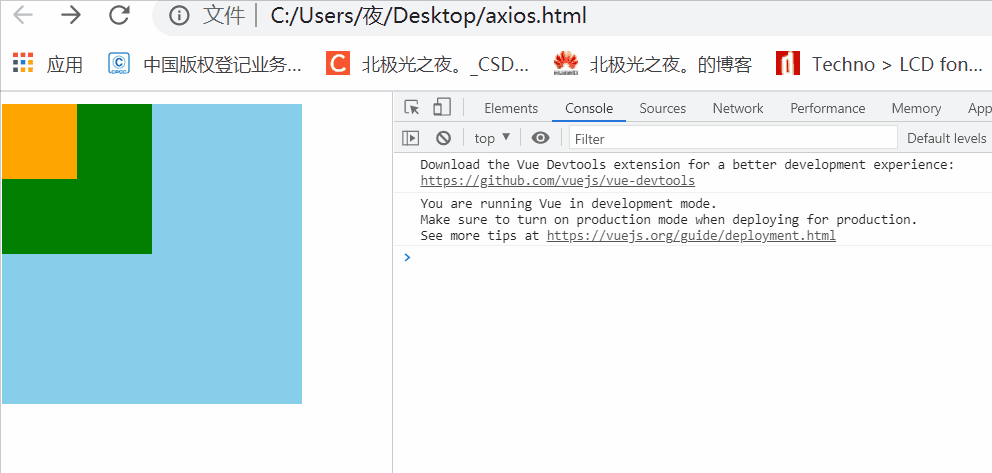Open the top JavaScript context dropdown
992x473 pixels.
492,138
